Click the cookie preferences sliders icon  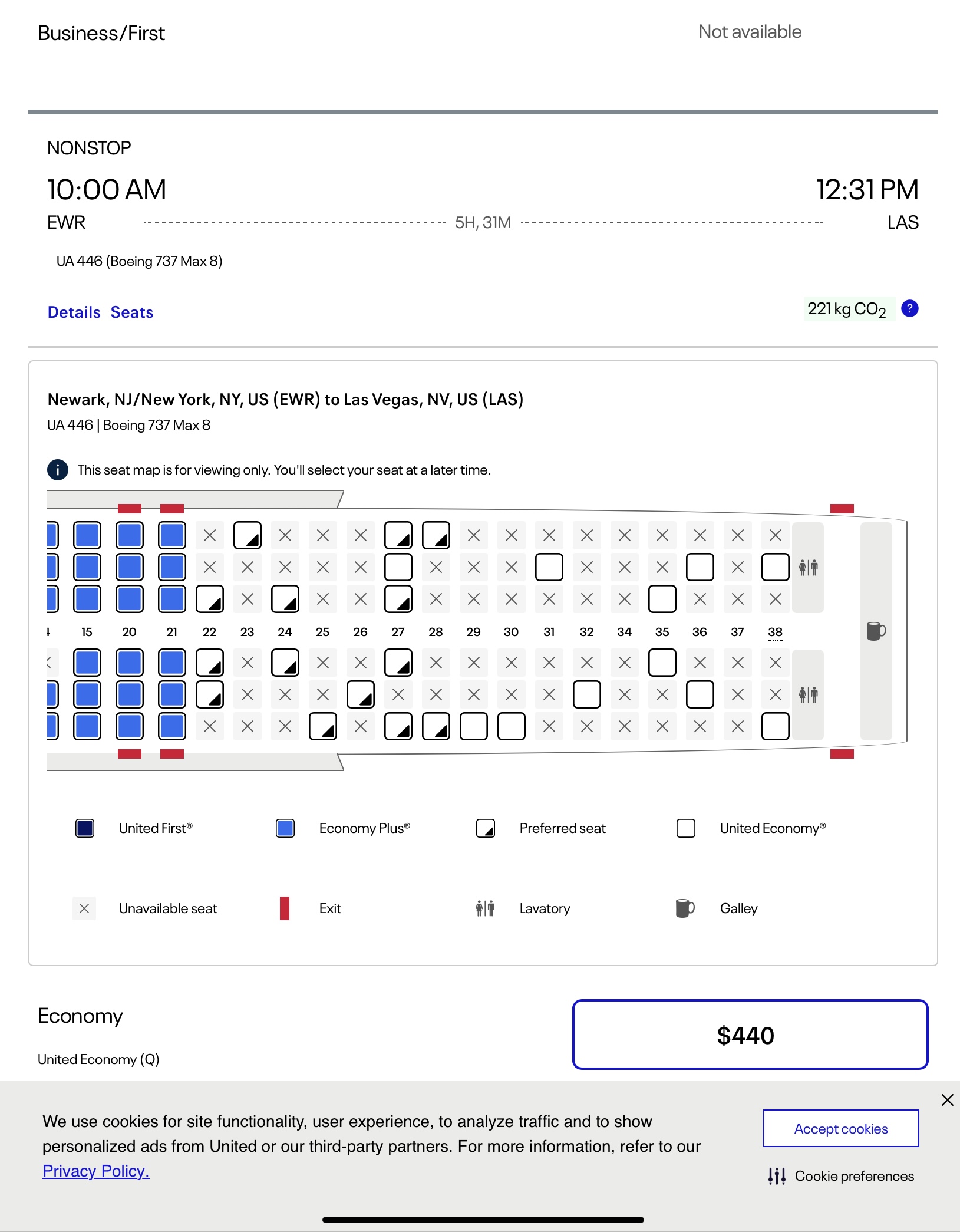coord(777,1176)
